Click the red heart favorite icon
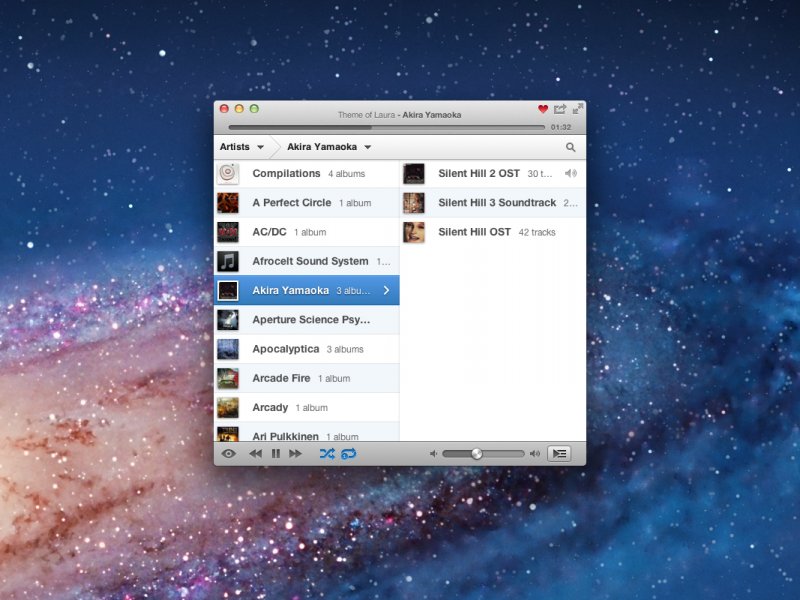Image resolution: width=800 pixels, height=600 pixels. click(x=543, y=109)
